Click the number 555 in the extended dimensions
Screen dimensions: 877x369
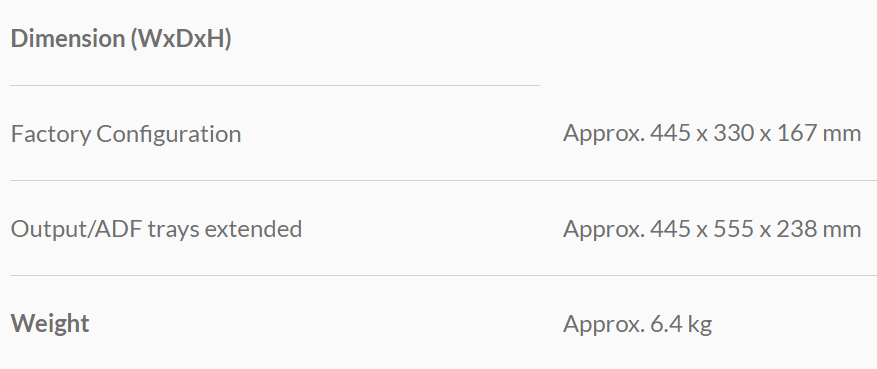click(x=734, y=228)
